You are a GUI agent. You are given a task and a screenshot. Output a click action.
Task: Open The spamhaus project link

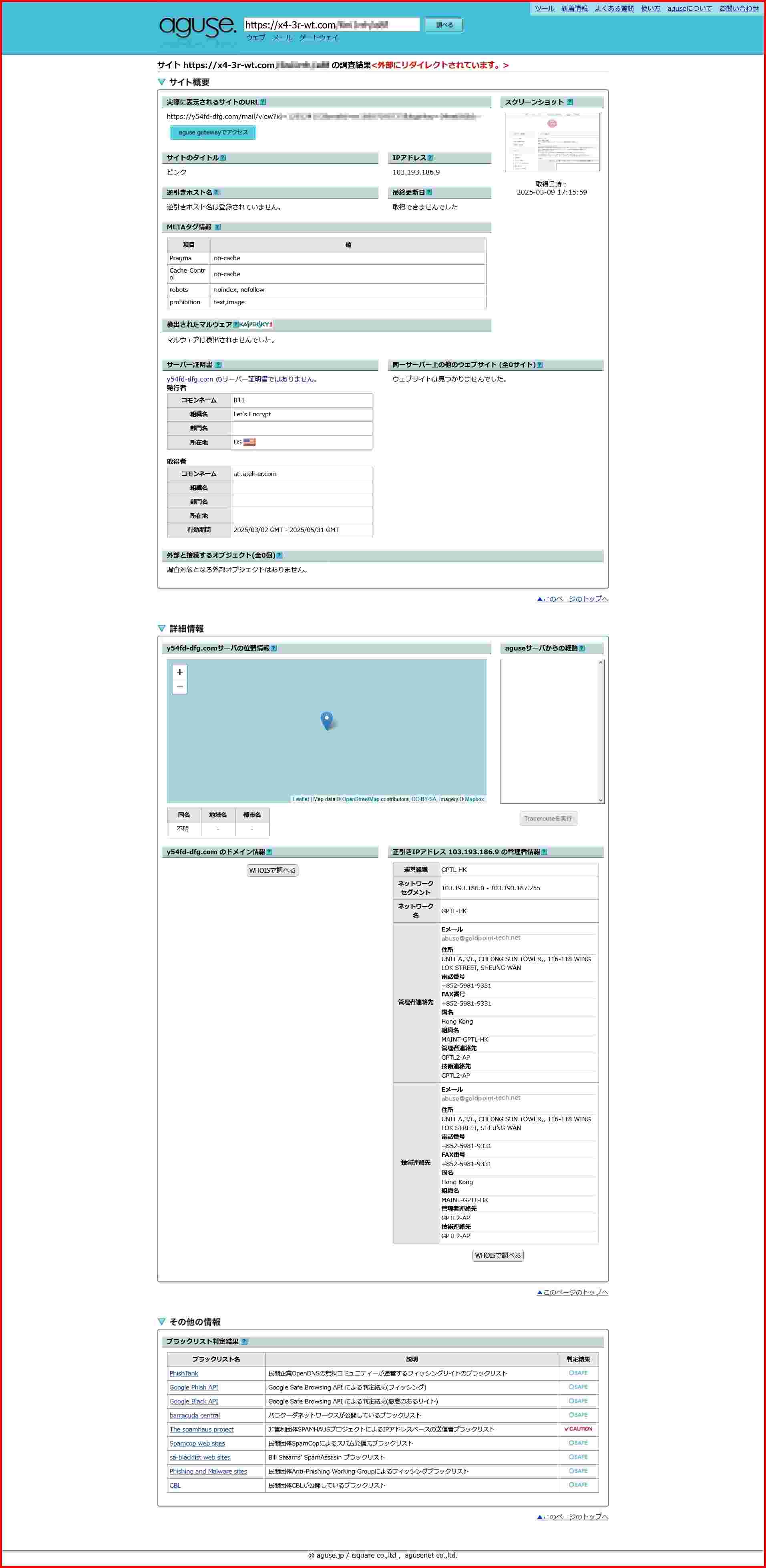pyautogui.click(x=201, y=1429)
